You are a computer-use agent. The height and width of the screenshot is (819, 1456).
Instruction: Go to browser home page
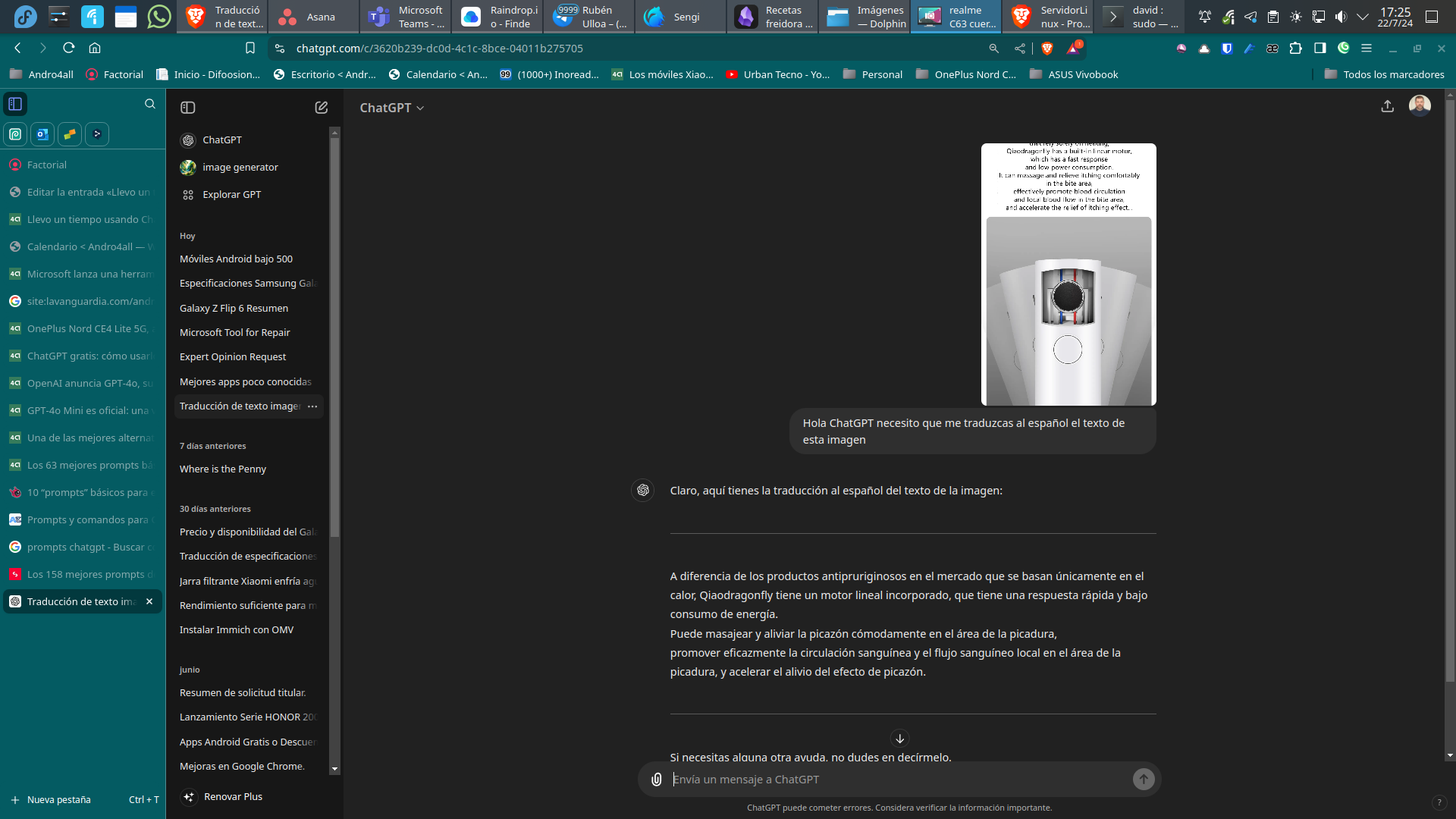95,48
